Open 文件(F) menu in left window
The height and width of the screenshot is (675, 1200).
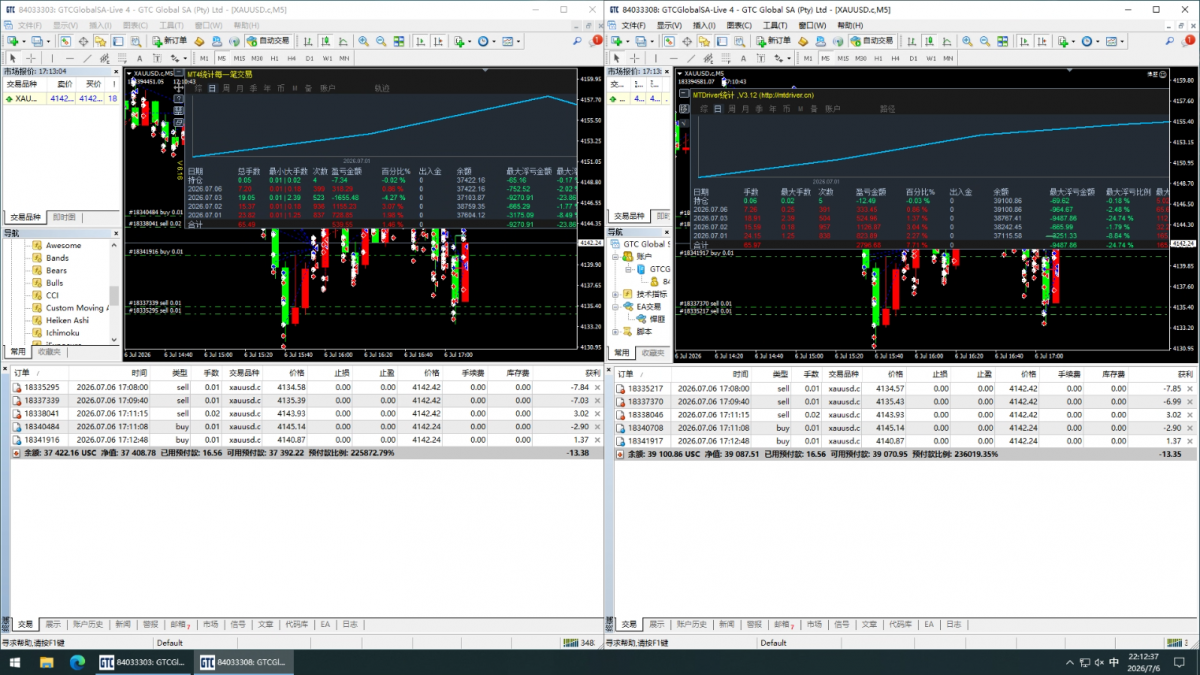(29, 25)
